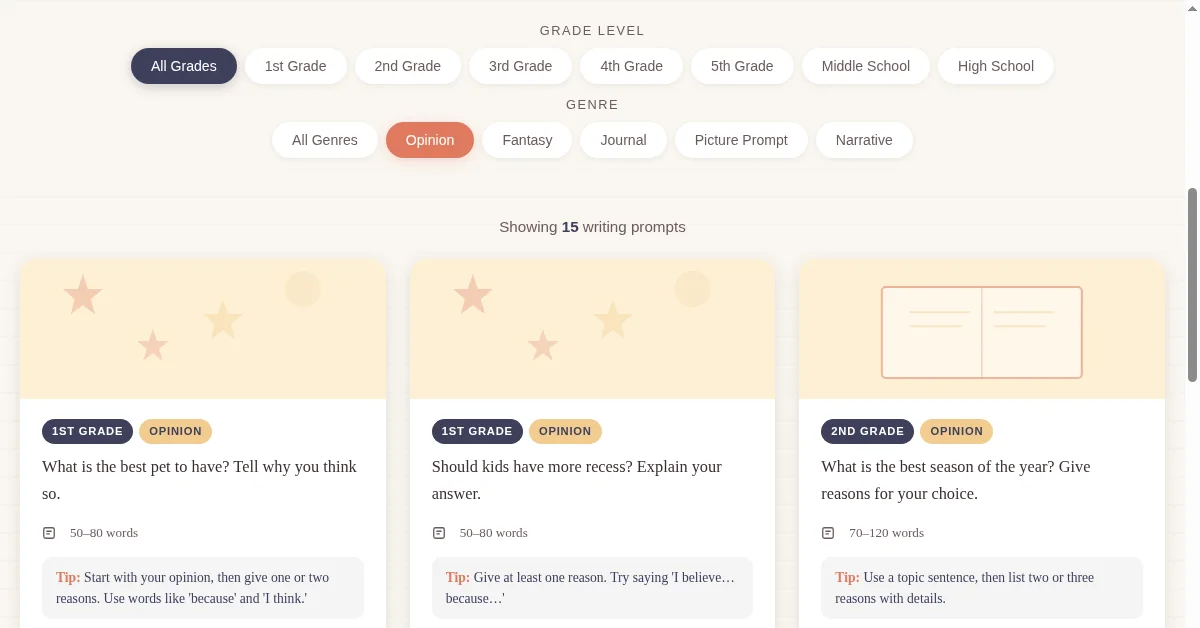Select the Picture Prompt genre

tap(741, 140)
